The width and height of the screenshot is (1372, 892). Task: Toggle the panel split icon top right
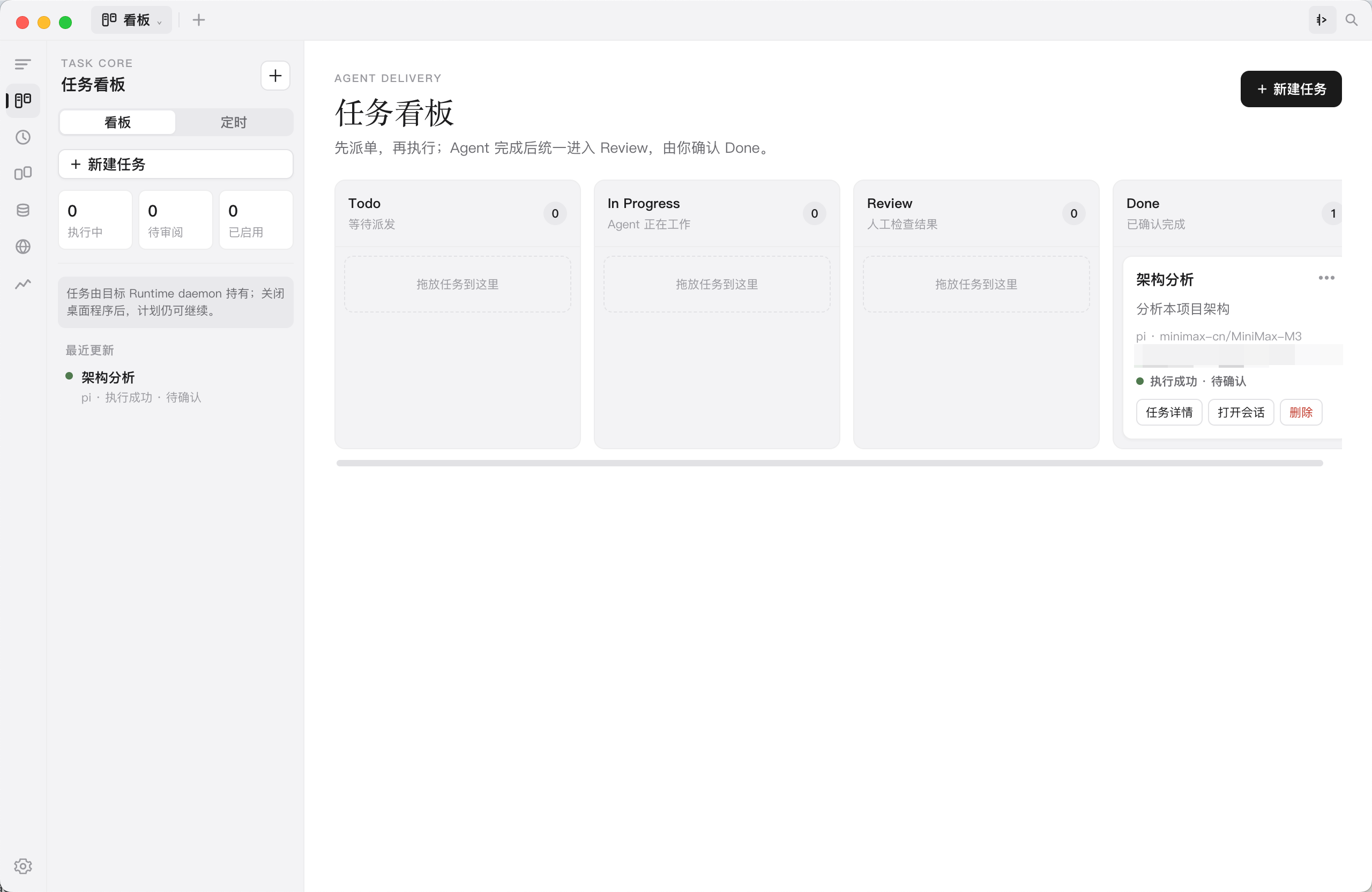pos(1322,20)
